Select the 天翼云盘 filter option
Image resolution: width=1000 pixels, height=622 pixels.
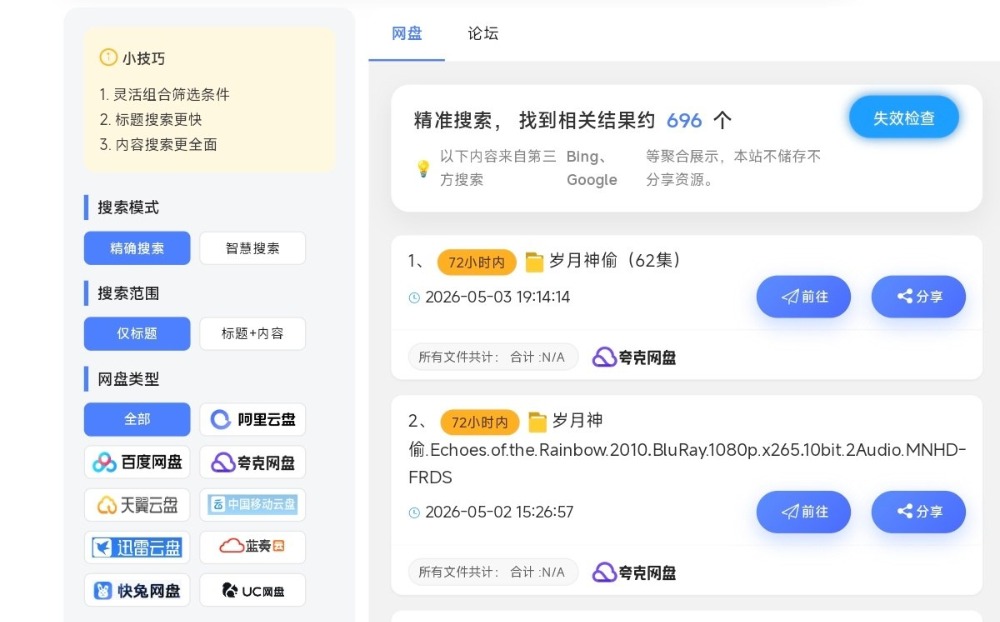tap(137, 505)
